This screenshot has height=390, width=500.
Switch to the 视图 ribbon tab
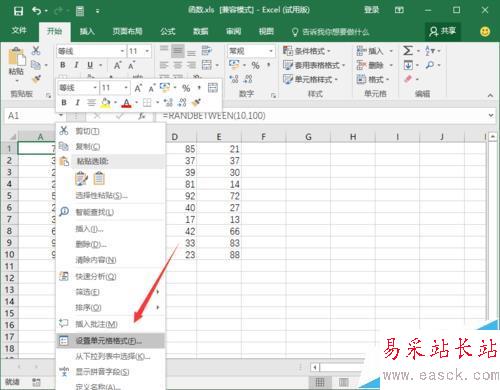click(266, 31)
